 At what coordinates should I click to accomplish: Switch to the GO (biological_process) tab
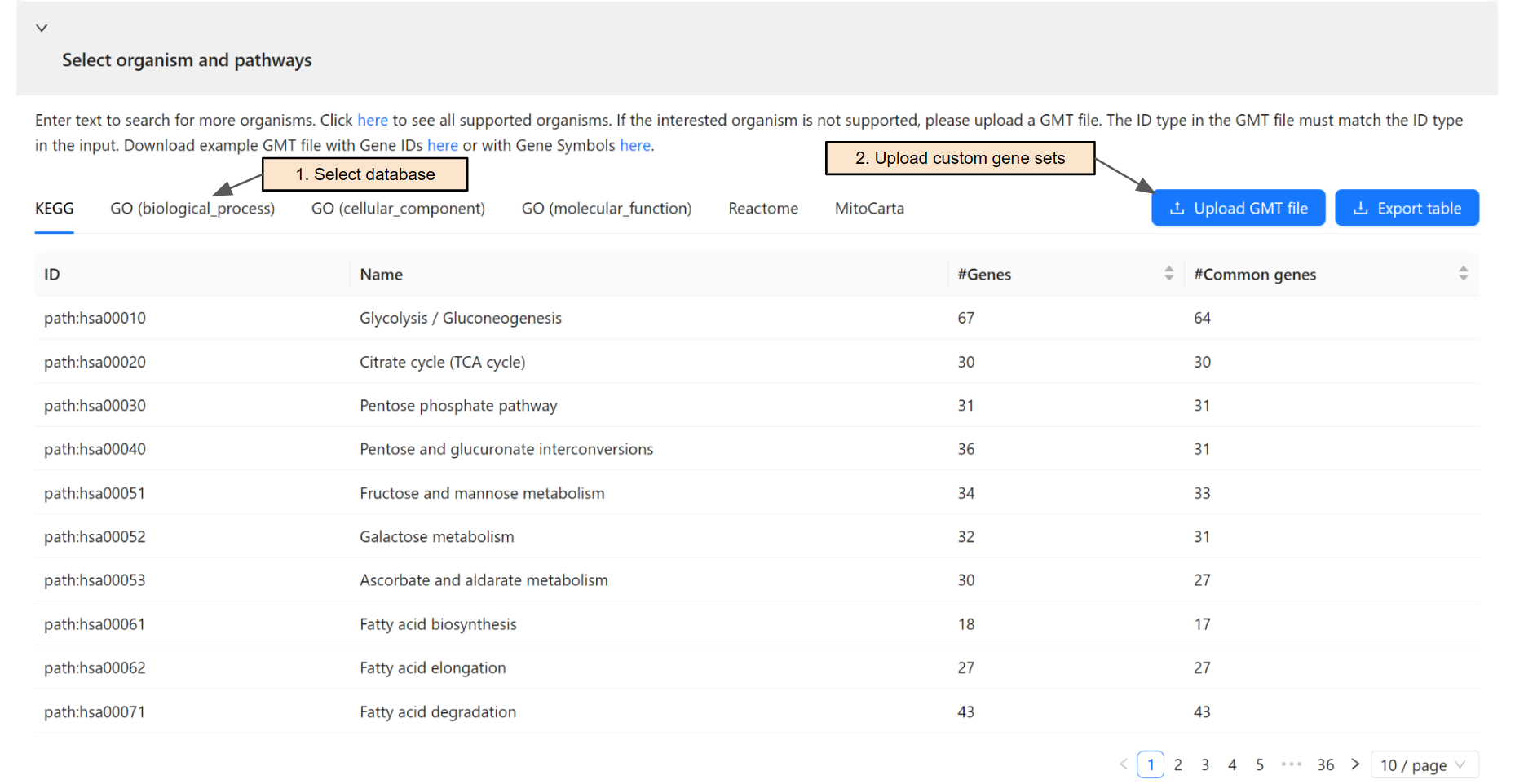192,208
